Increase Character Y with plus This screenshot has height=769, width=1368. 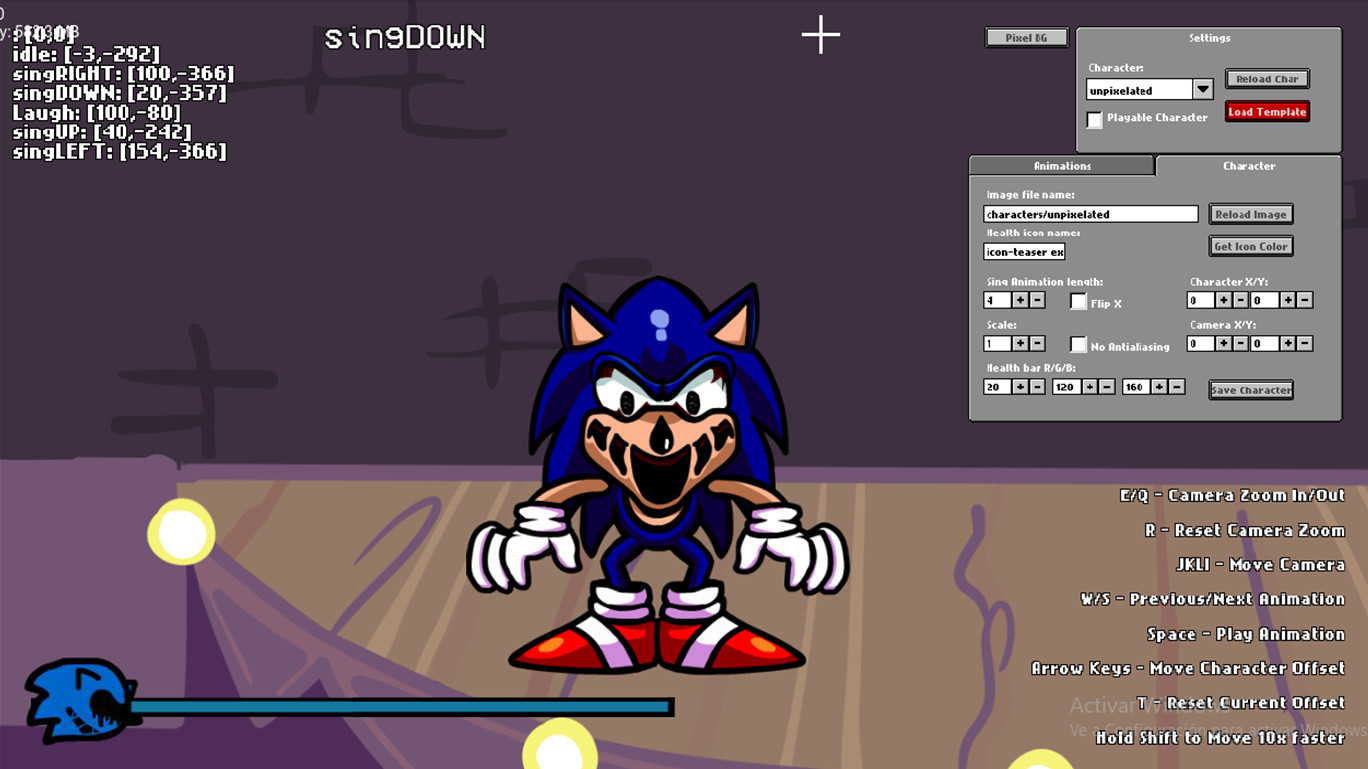pyautogui.click(x=1288, y=300)
